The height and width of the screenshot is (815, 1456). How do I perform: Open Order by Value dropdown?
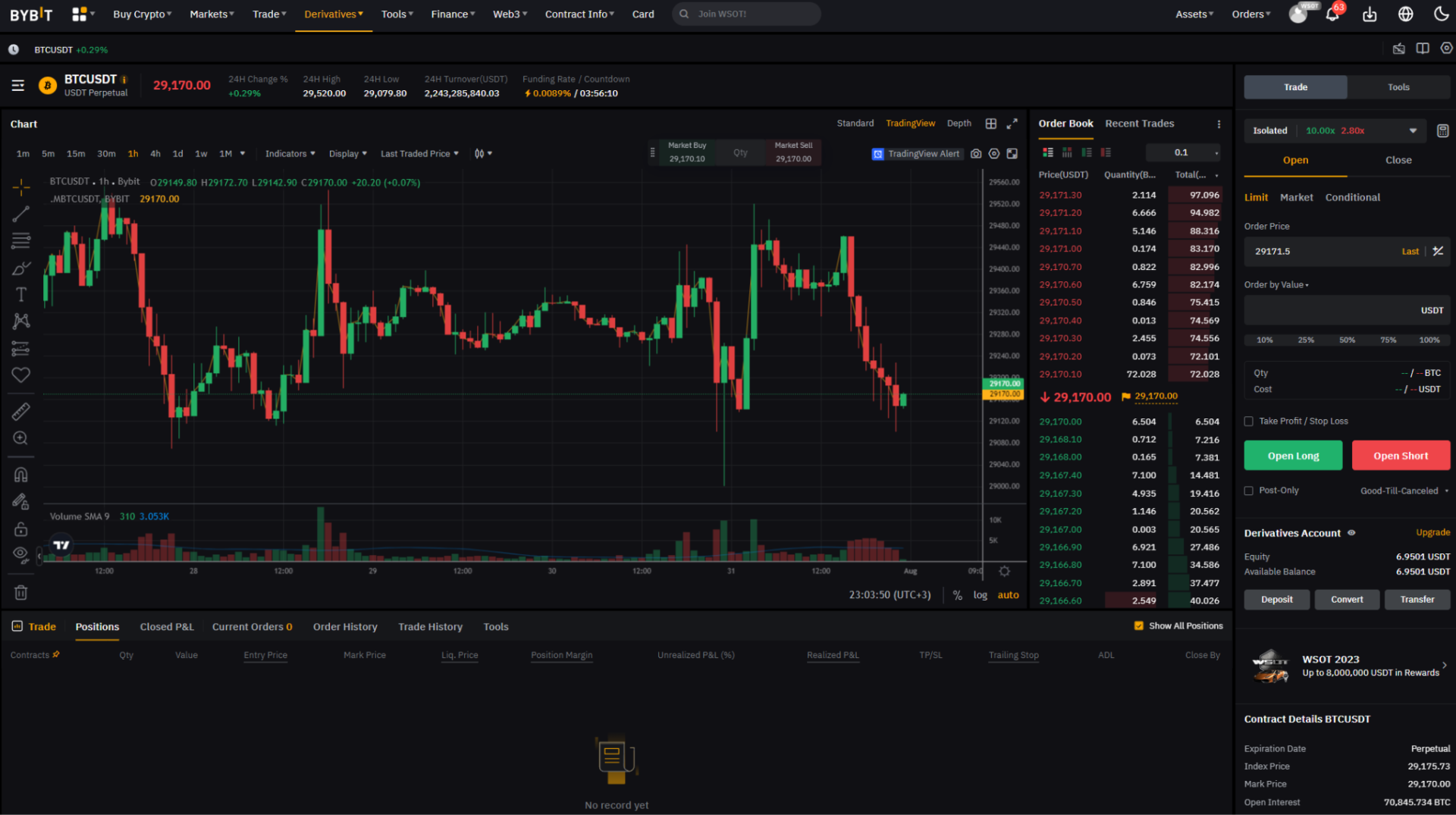tap(1276, 285)
